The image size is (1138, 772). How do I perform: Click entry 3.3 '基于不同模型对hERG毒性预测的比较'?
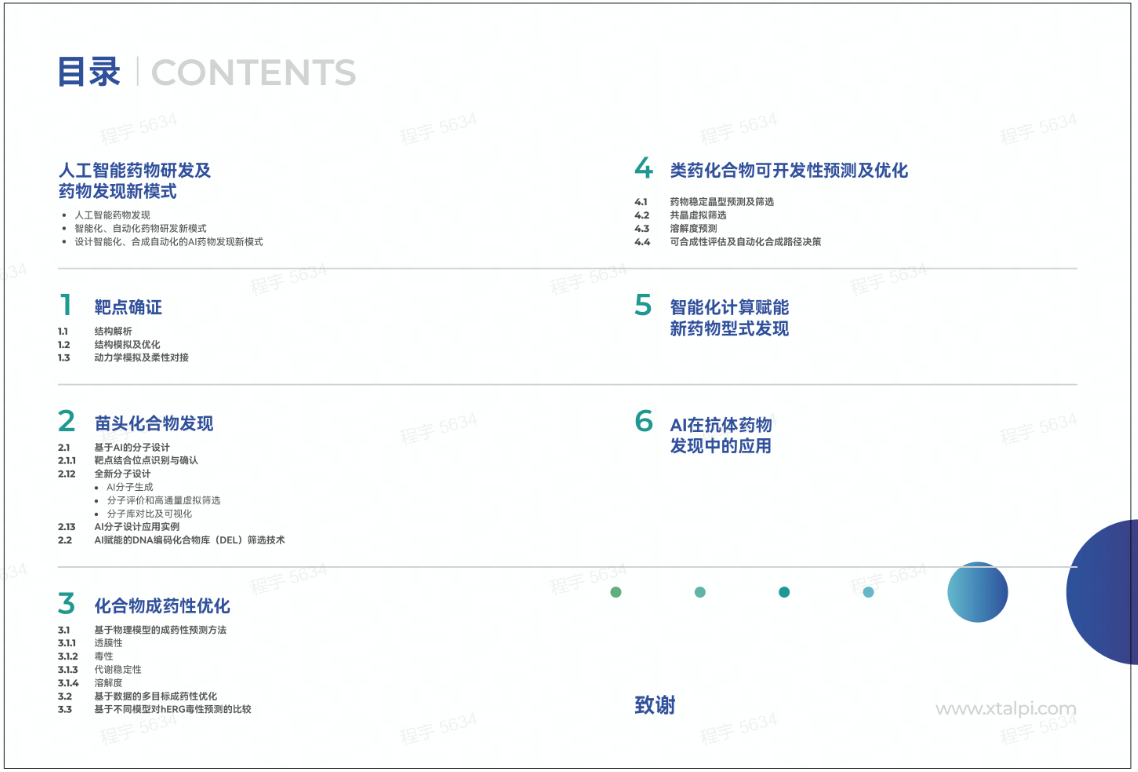click(173, 709)
